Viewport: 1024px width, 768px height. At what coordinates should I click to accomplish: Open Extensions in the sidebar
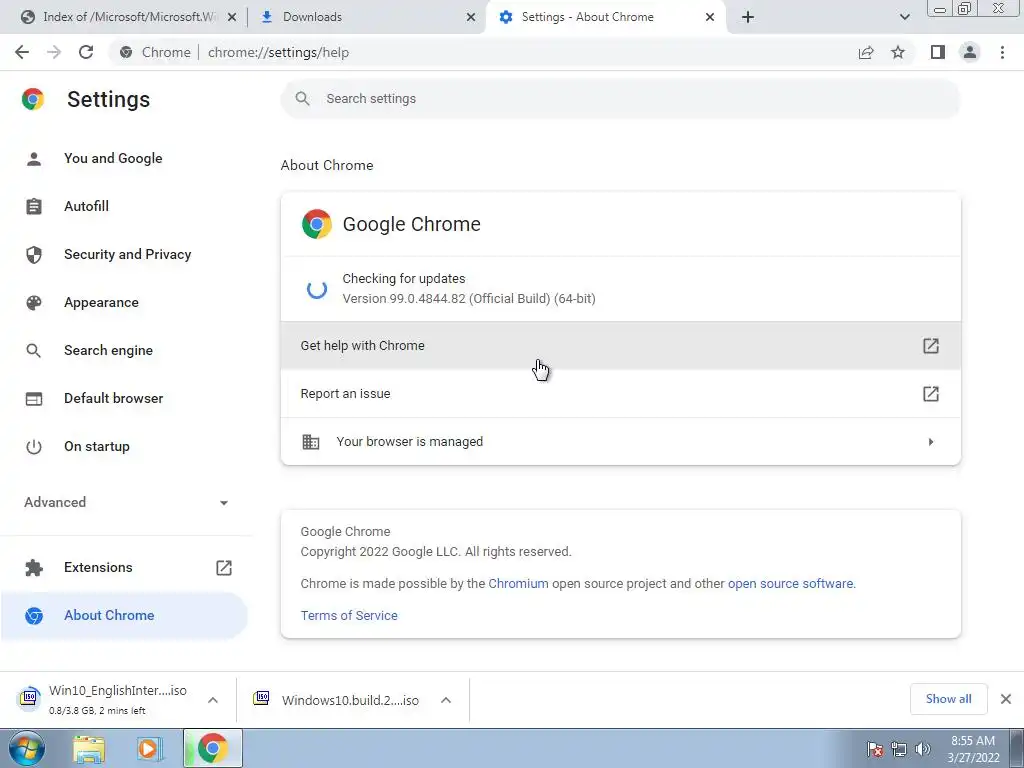[98, 567]
